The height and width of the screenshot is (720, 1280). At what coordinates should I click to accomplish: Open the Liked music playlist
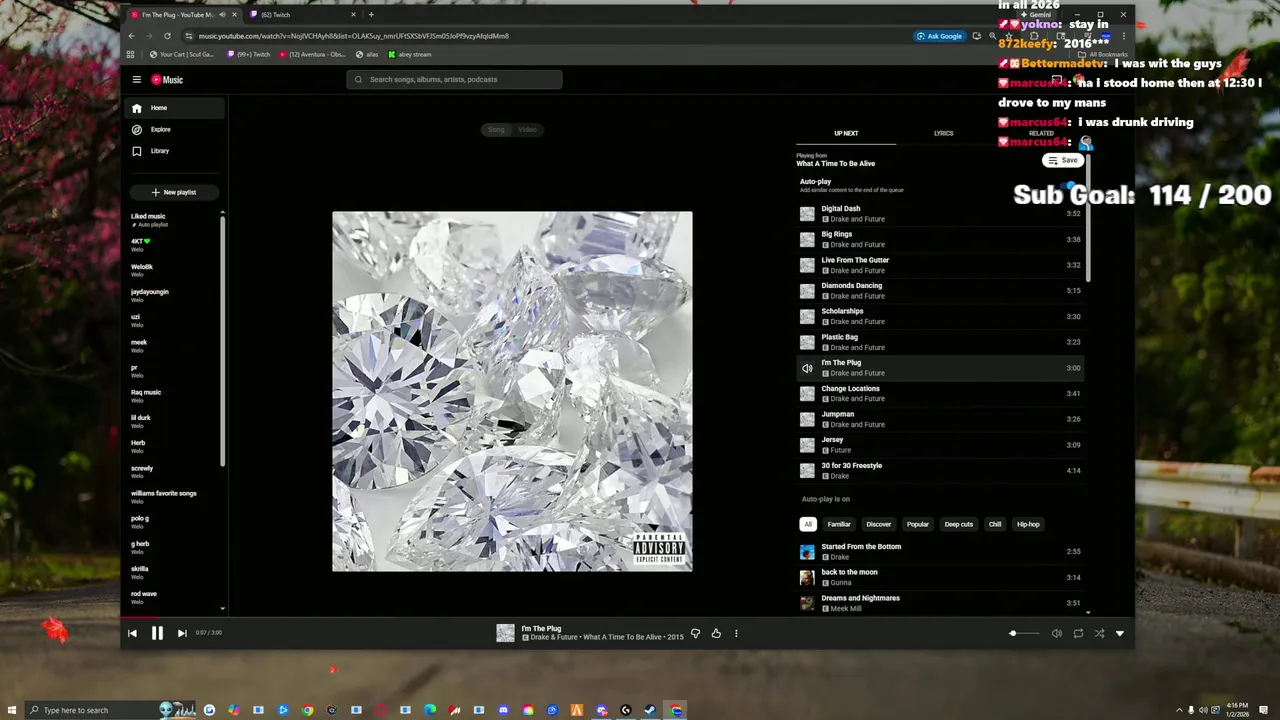point(172,220)
